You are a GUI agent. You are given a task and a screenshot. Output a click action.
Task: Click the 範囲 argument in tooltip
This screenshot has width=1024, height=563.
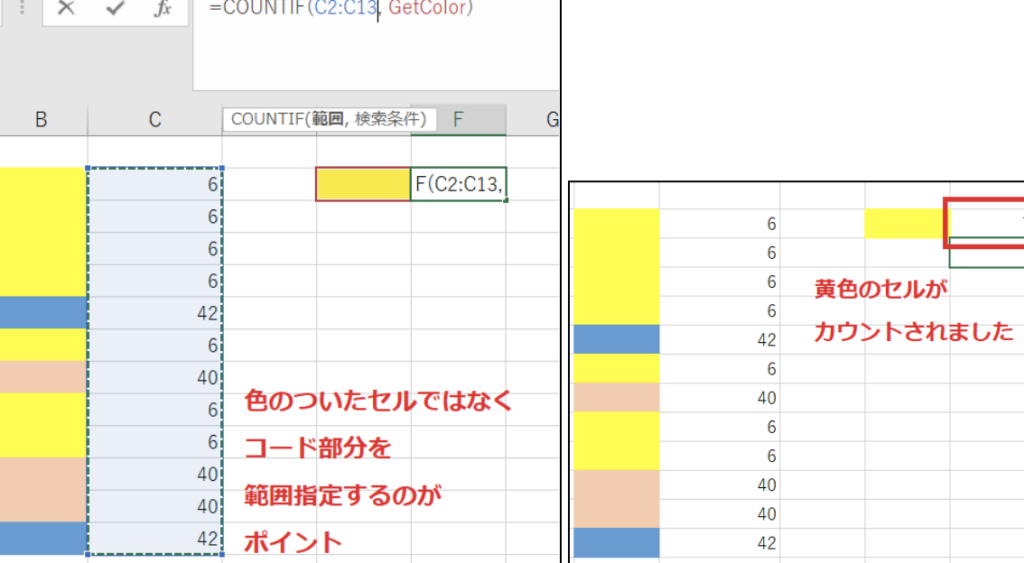pos(327,119)
